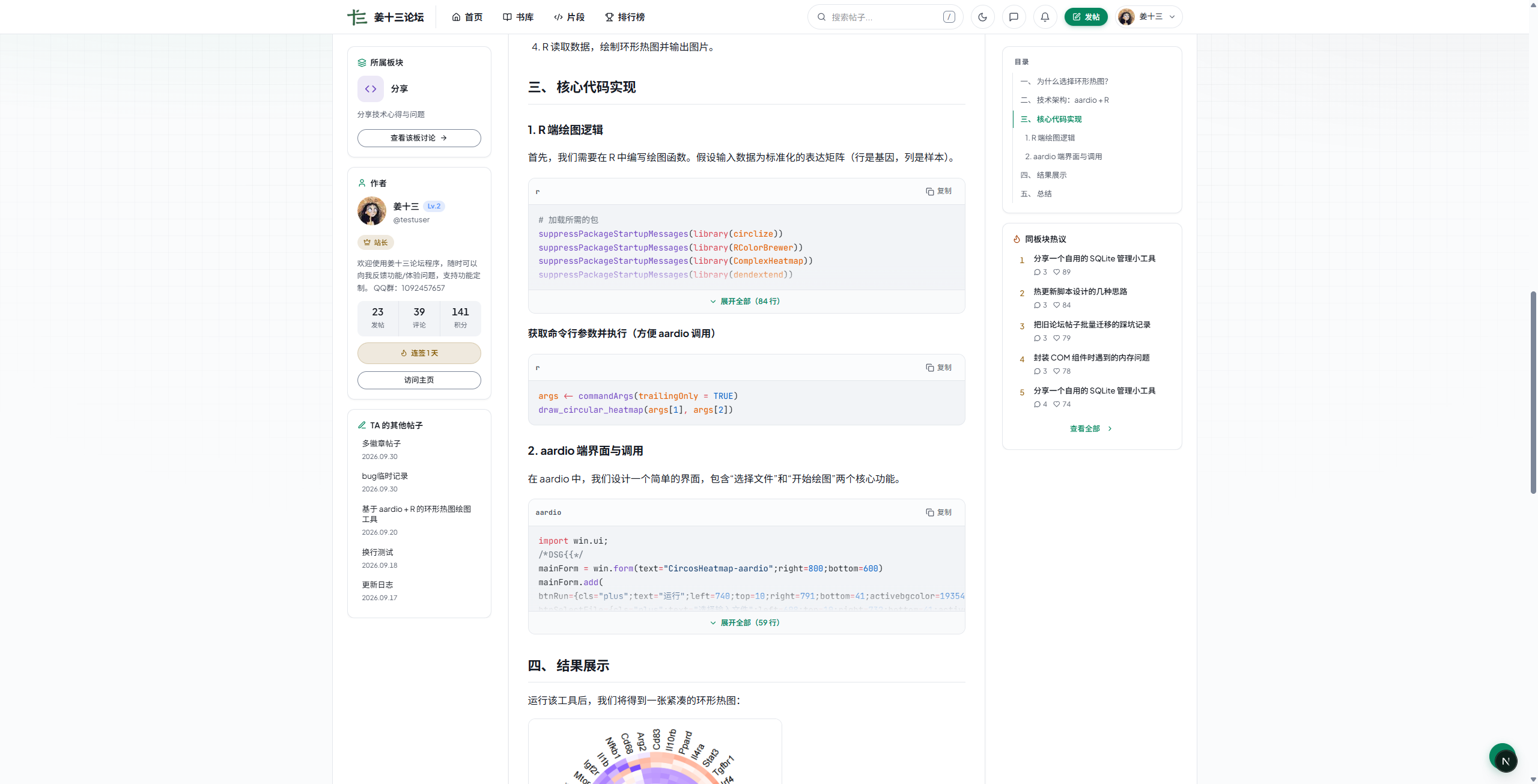Jump to TOC item 四、结果展示
1538x784 pixels.
[x=1044, y=175]
